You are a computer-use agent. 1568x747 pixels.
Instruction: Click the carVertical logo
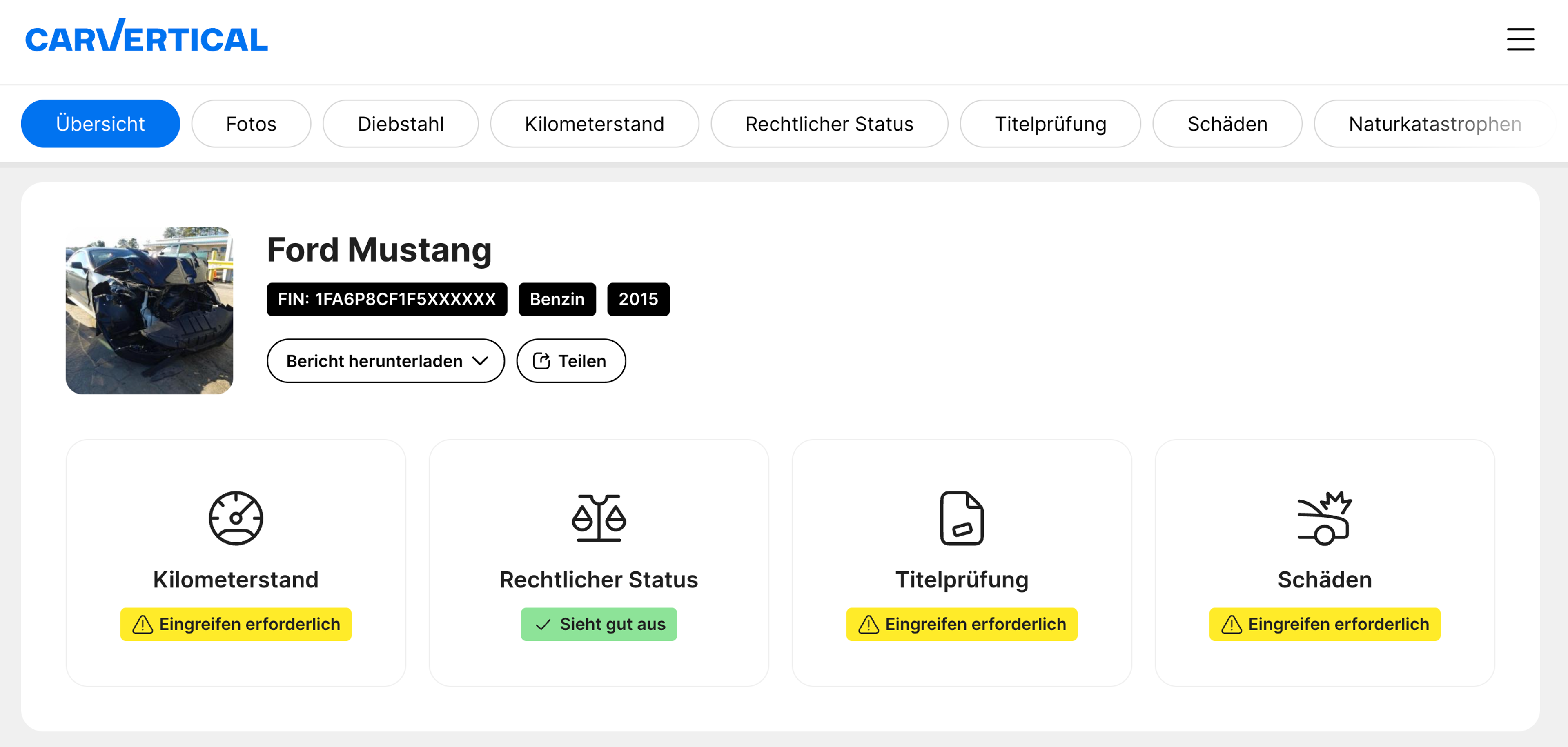pos(146,36)
